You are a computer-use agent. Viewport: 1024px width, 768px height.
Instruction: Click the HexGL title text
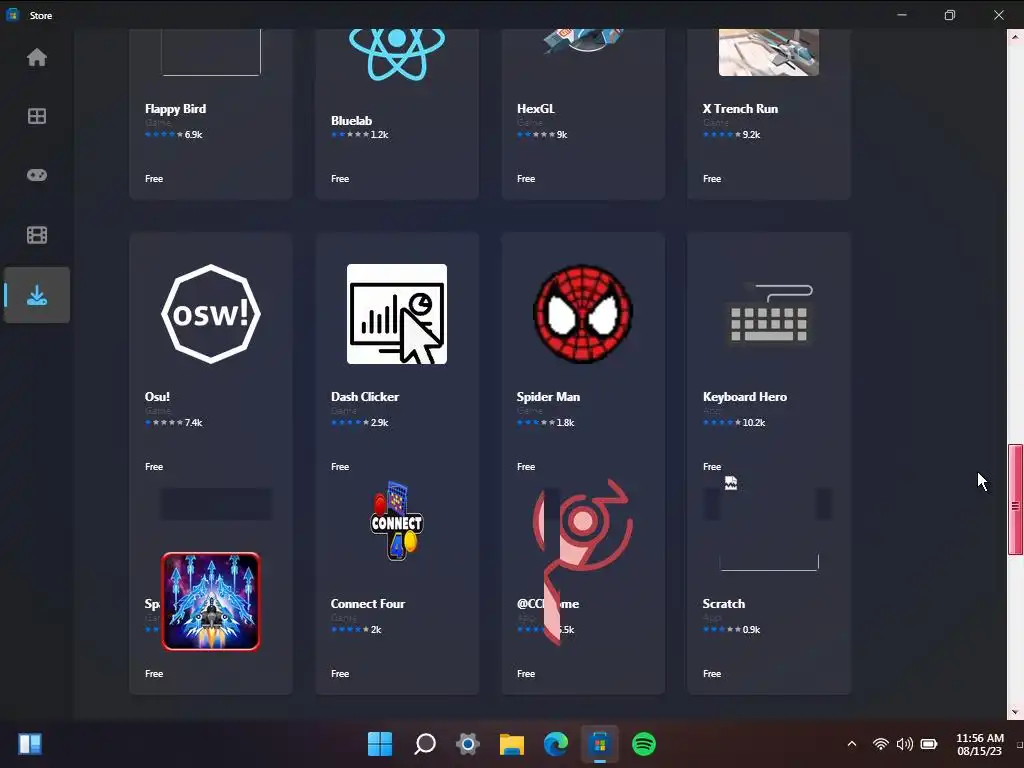coord(536,109)
